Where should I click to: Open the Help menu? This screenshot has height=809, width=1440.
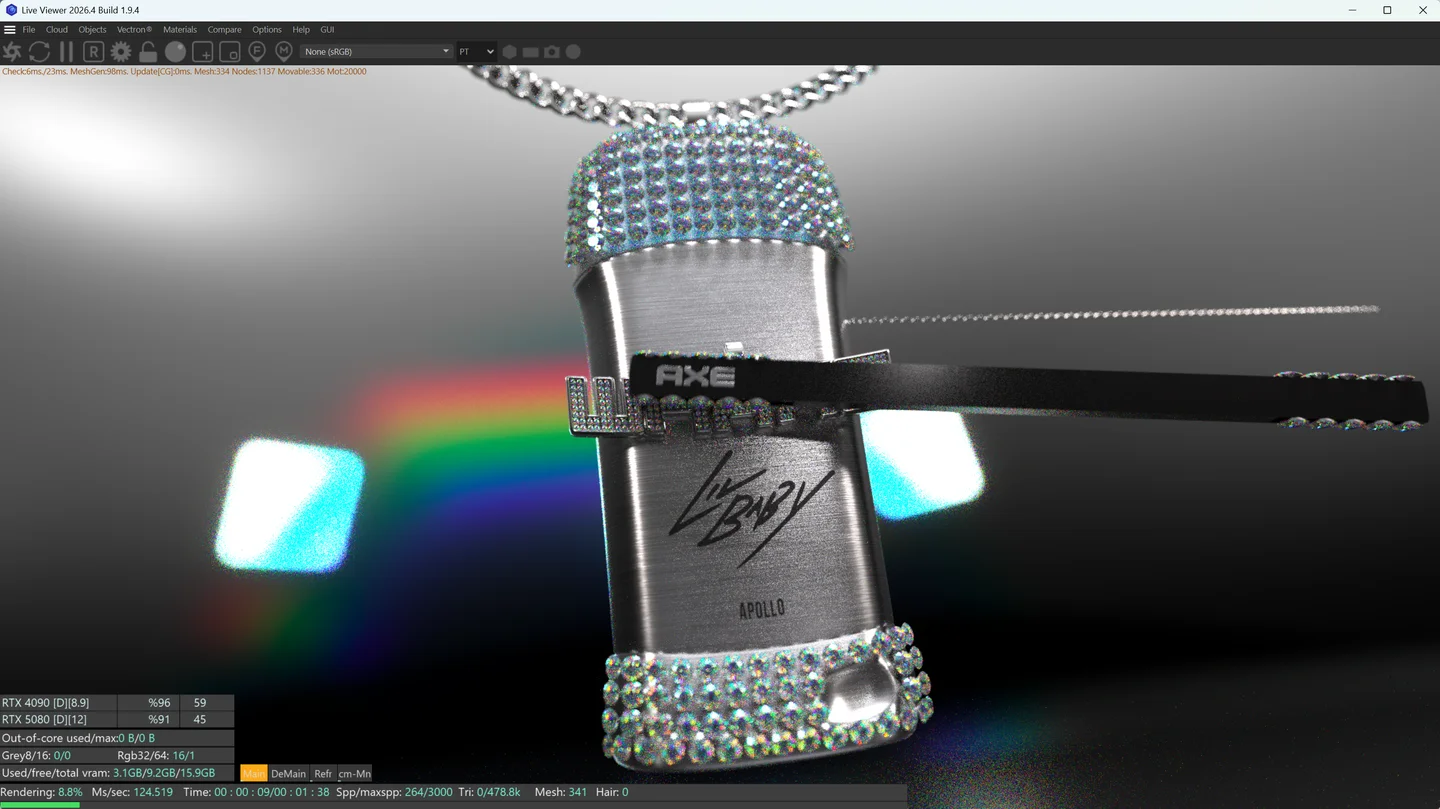(301, 30)
